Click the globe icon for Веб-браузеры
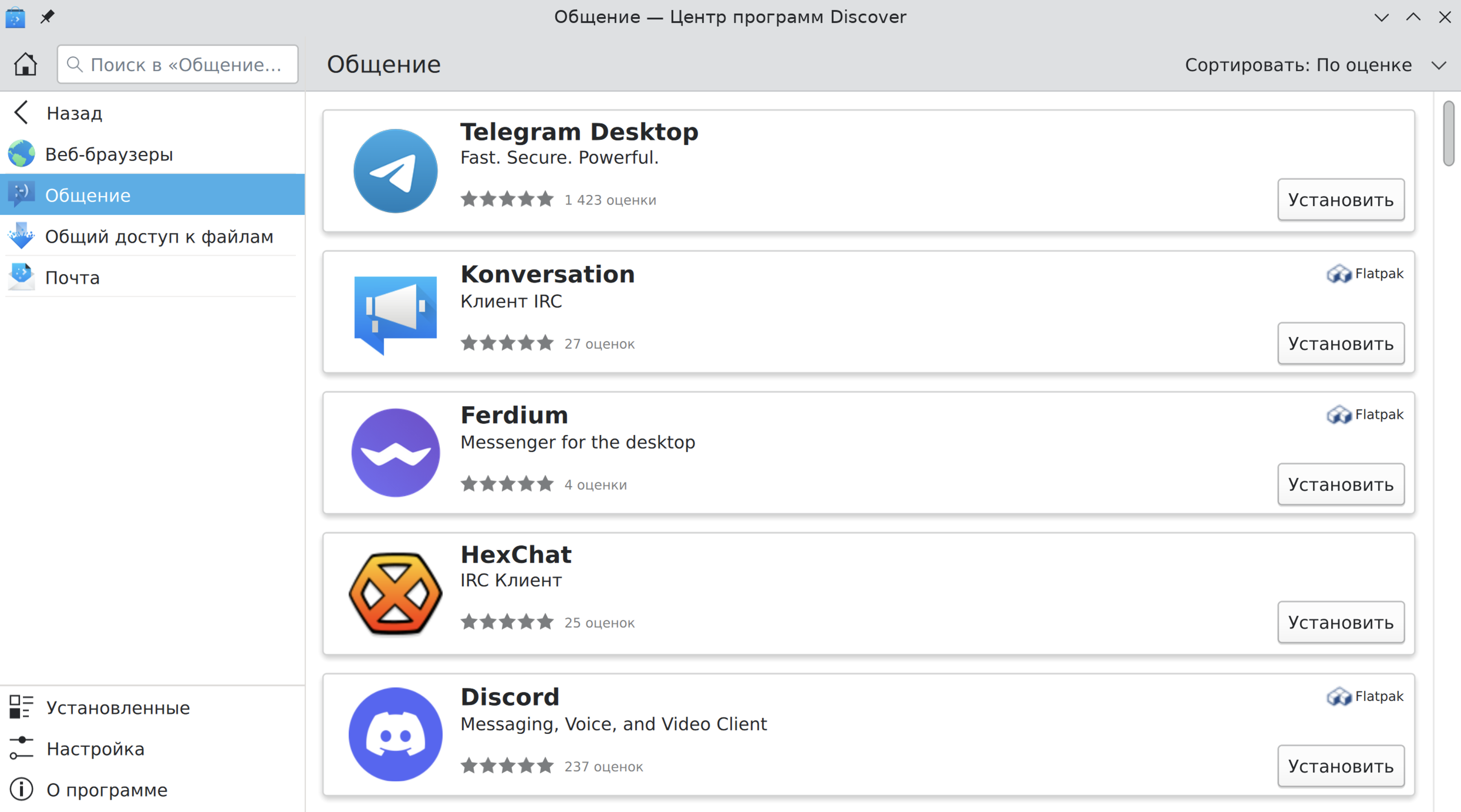 (22, 154)
